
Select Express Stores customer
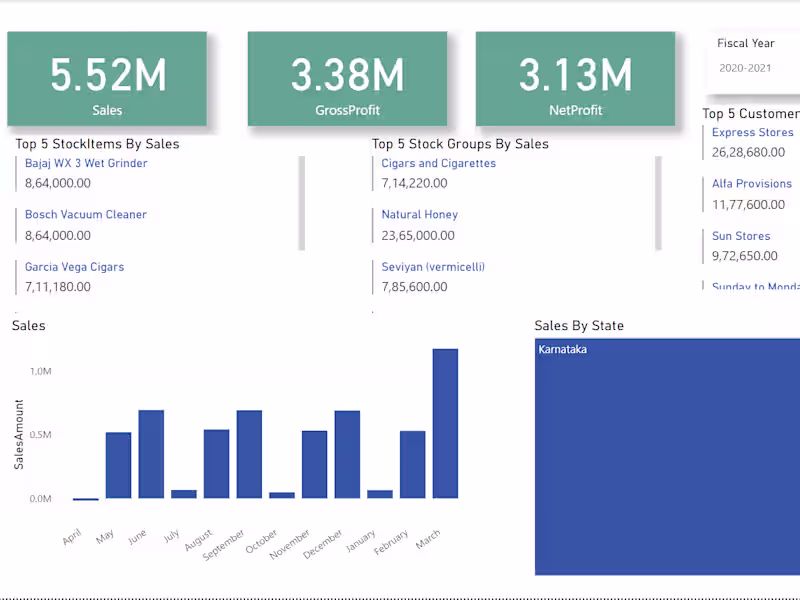(x=752, y=132)
